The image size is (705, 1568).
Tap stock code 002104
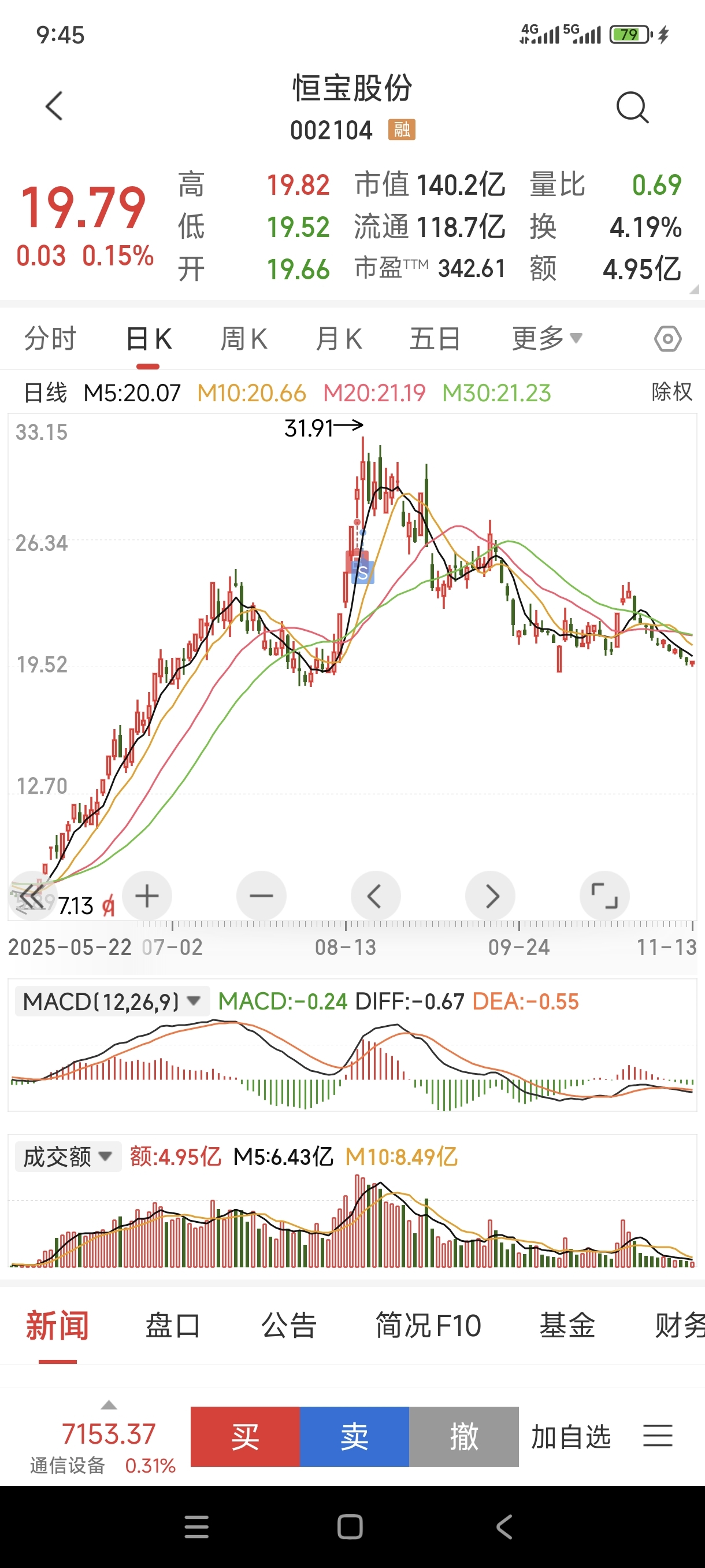tap(331, 130)
